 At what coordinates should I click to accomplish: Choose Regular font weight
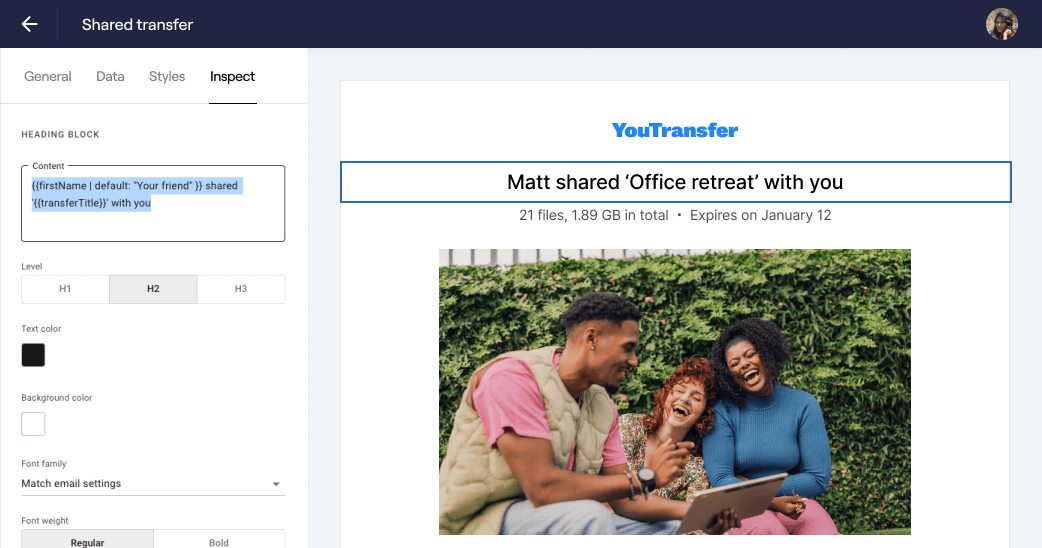click(87, 541)
